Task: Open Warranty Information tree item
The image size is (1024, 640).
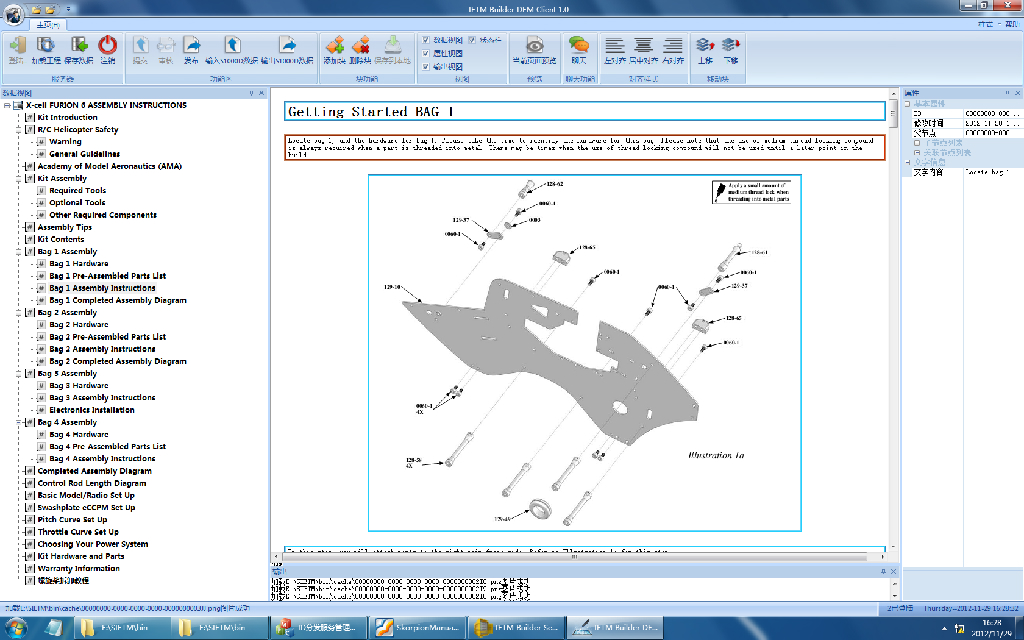Action: click(x=78, y=568)
